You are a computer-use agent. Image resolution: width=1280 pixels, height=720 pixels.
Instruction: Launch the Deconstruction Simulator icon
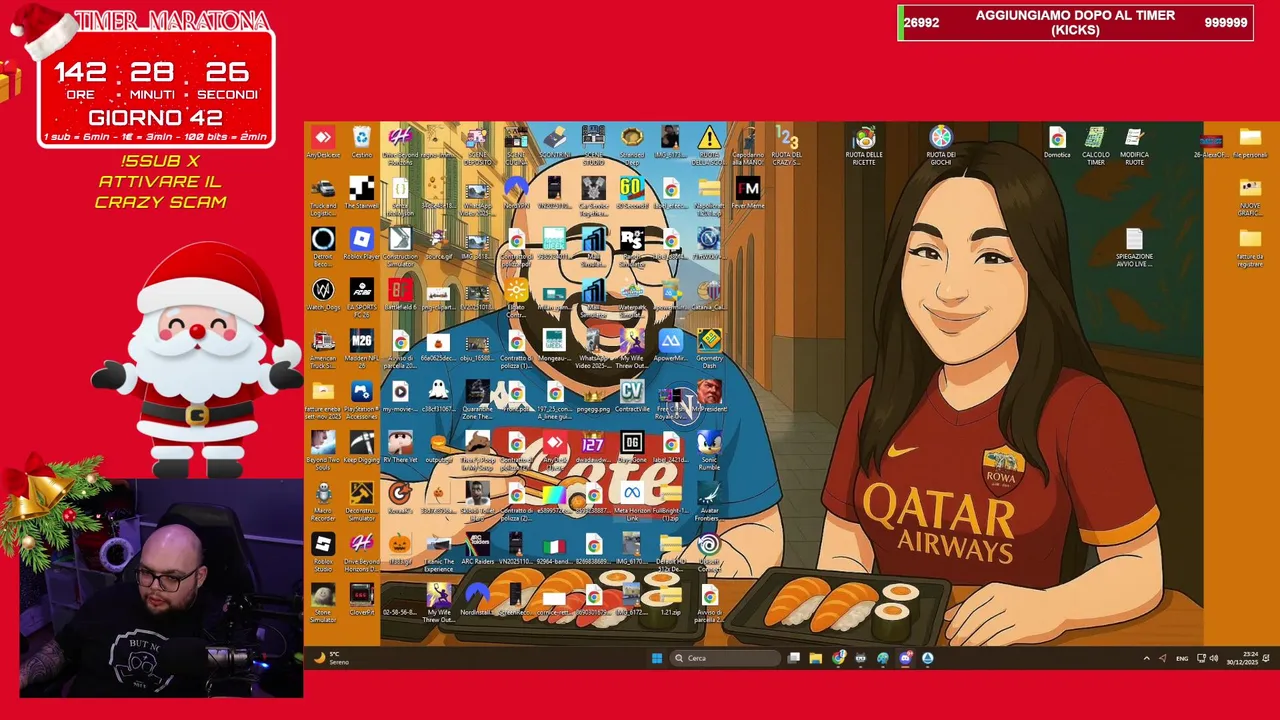point(361,502)
